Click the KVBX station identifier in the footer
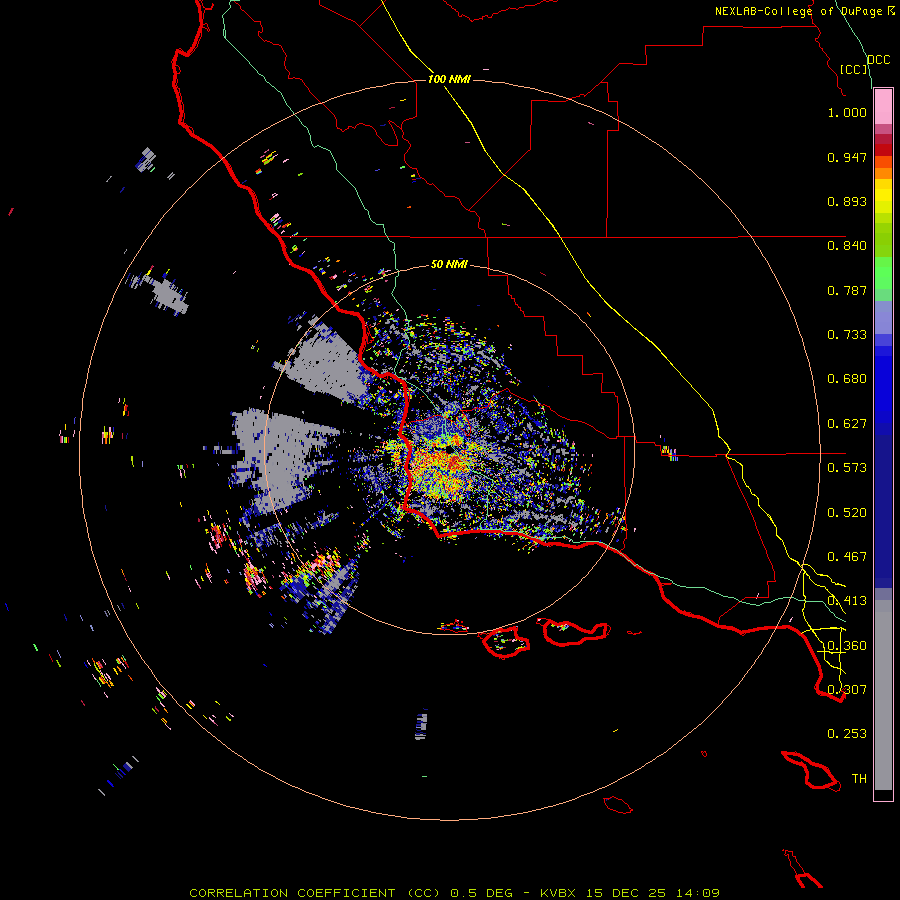The width and height of the screenshot is (900, 900). coord(557,893)
